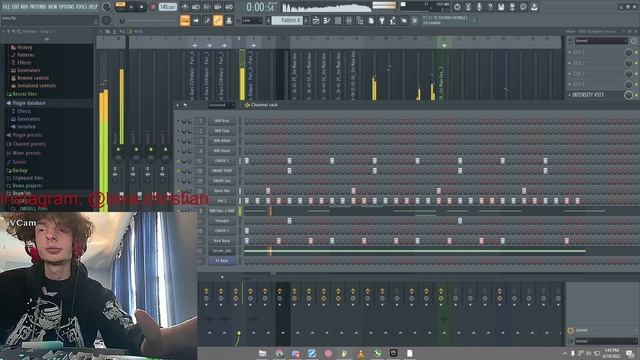640x360 pixels.
Task: Click the 808 HiHat channel pan knob
Action: click(x=184, y=141)
